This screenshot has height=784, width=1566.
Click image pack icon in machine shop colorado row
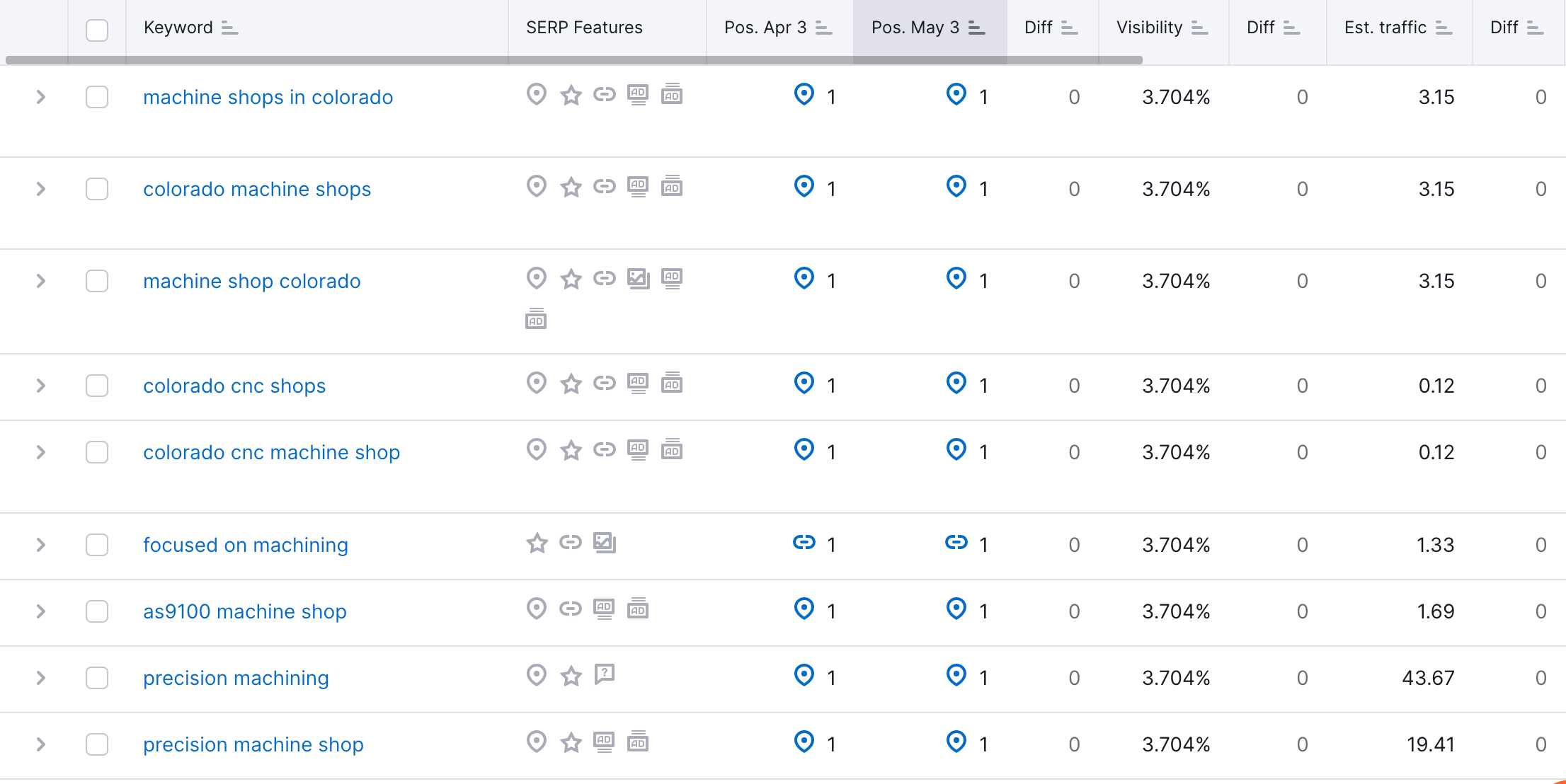[638, 279]
